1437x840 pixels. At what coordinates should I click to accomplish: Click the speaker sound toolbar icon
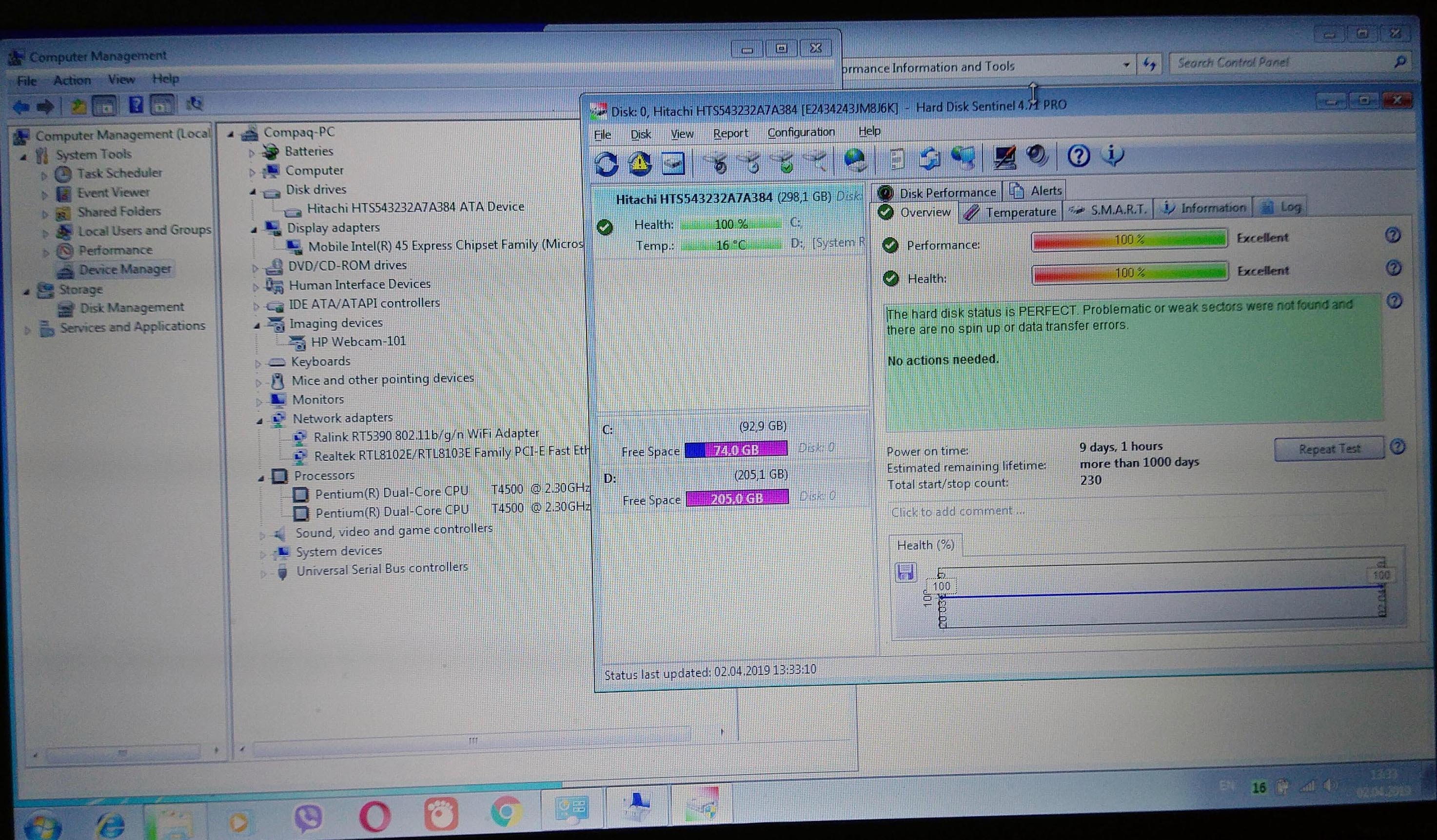click(x=1037, y=156)
